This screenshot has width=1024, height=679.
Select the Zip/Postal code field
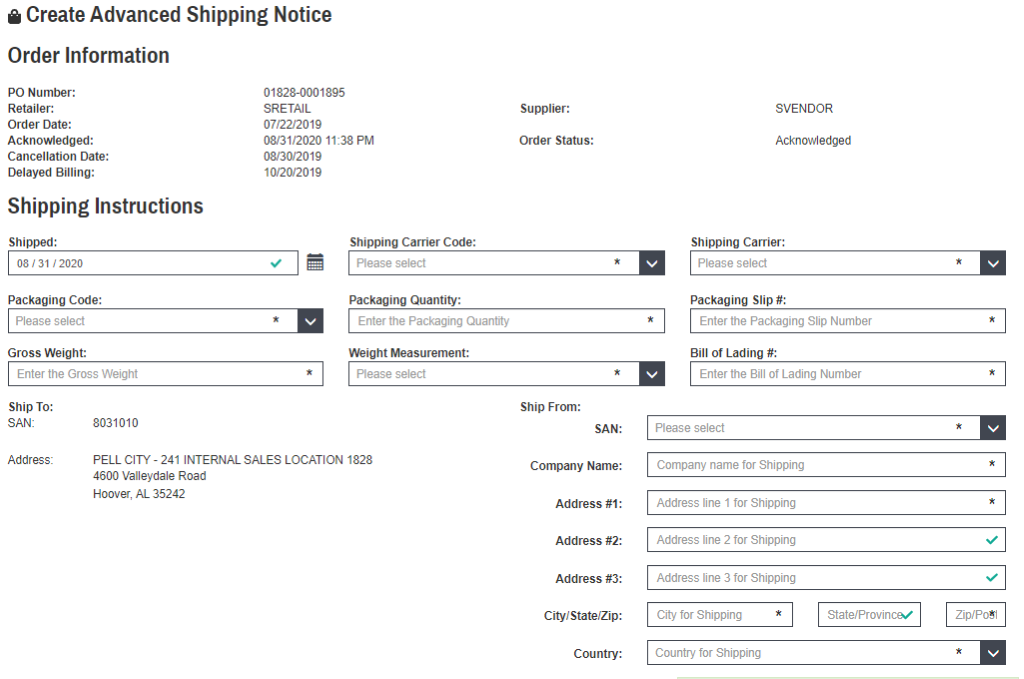pyautogui.click(x=974, y=615)
